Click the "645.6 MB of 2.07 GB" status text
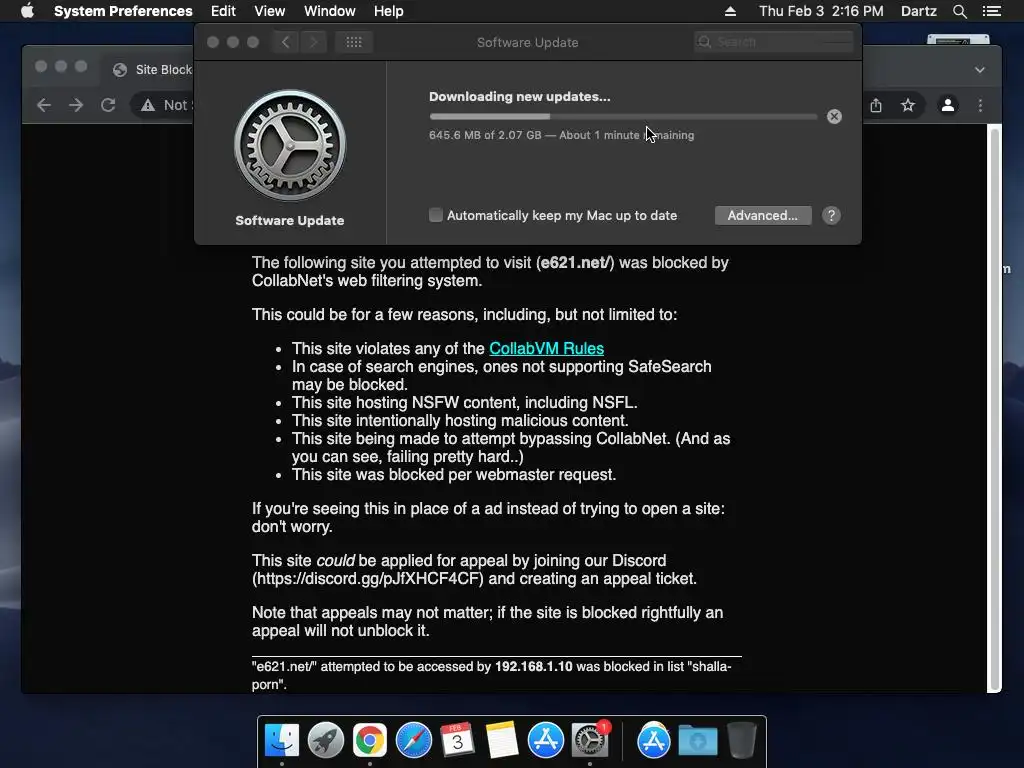The width and height of the screenshot is (1024, 768). click(x=485, y=135)
